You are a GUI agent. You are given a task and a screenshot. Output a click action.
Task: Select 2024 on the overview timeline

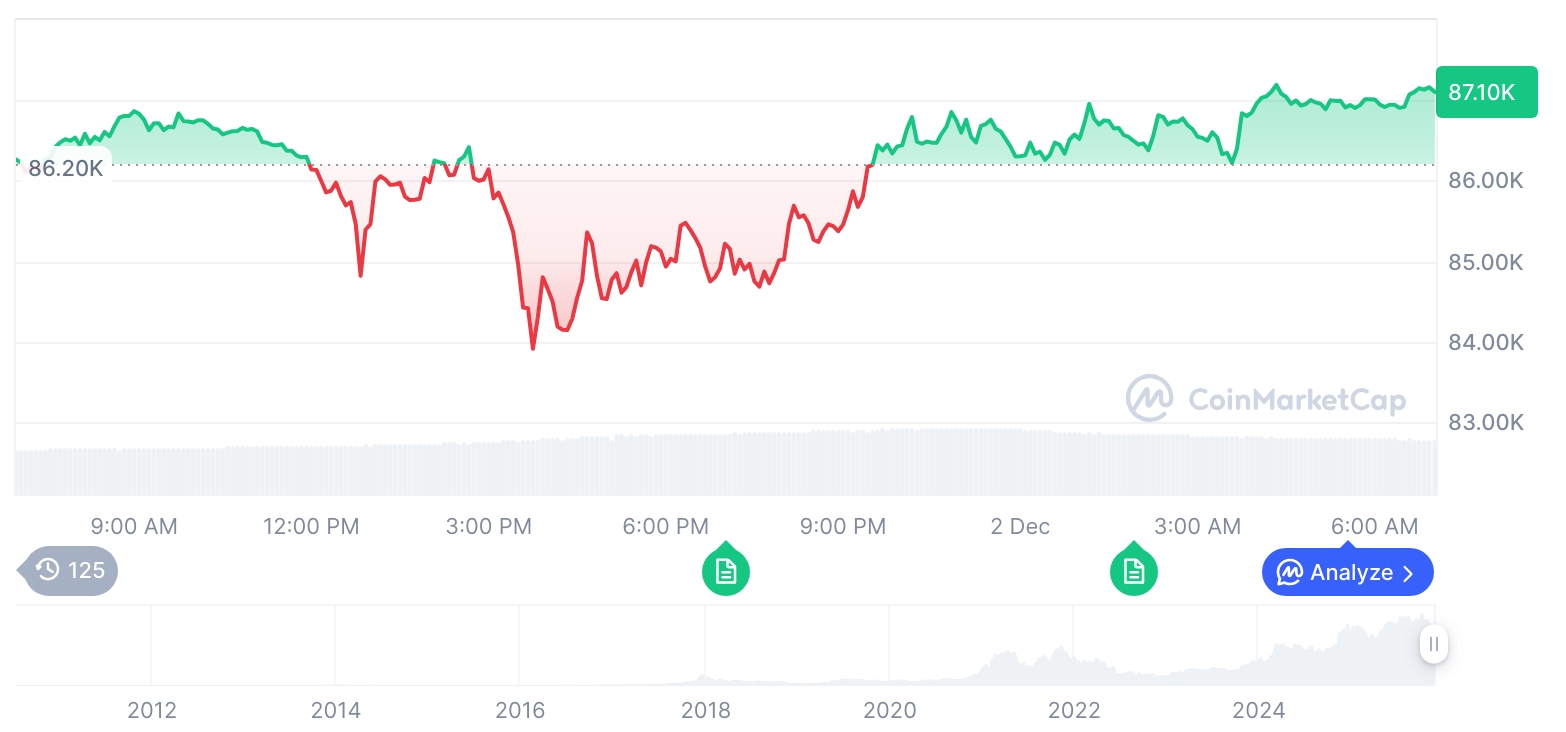[1258, 710]
